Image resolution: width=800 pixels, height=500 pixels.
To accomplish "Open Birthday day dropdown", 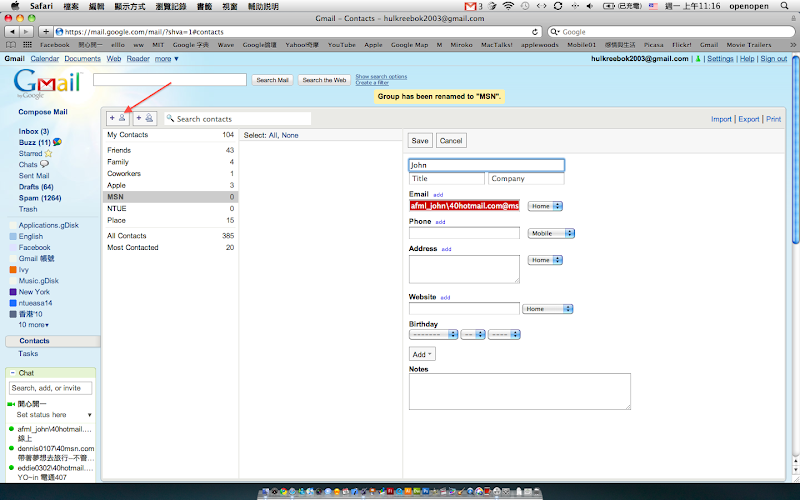I will [x=472, y=335].
